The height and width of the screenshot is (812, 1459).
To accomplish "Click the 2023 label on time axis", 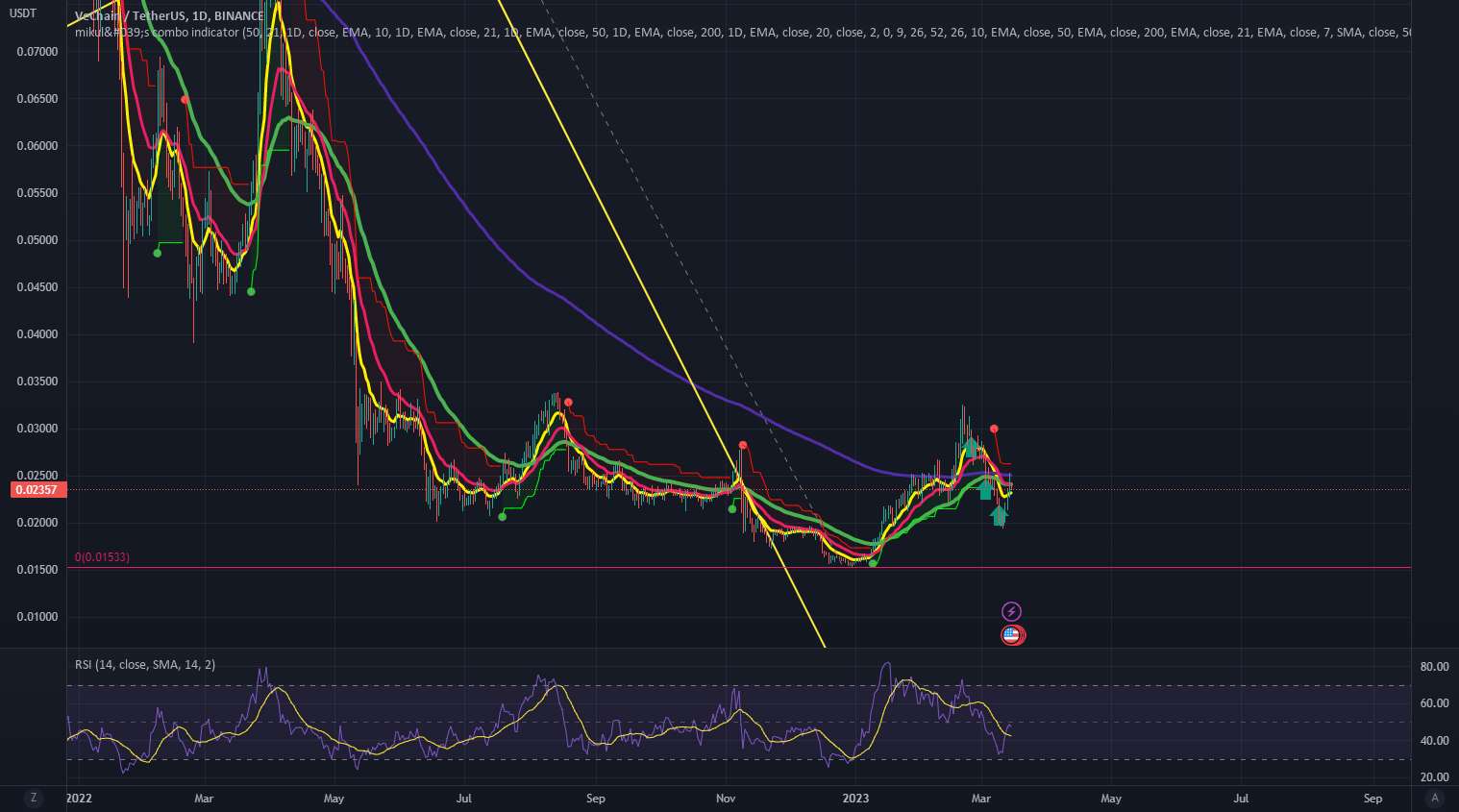I will 855,799.
